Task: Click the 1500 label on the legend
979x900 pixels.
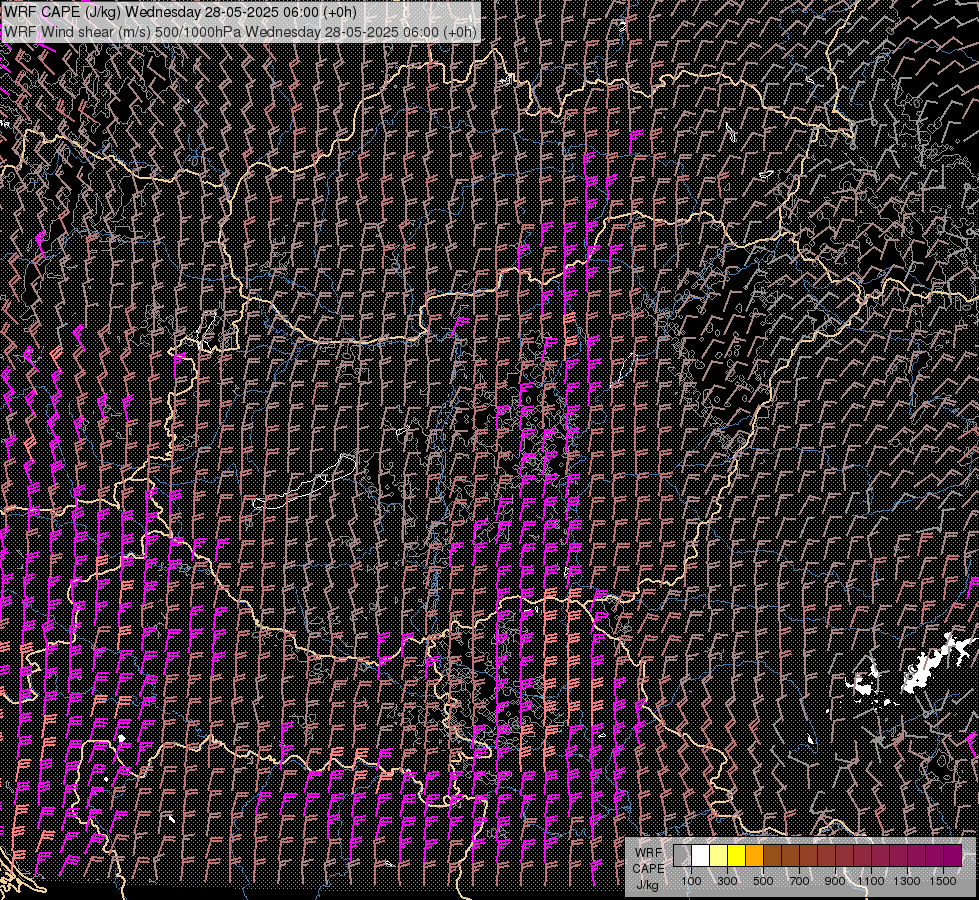Action: pos(943,881)
